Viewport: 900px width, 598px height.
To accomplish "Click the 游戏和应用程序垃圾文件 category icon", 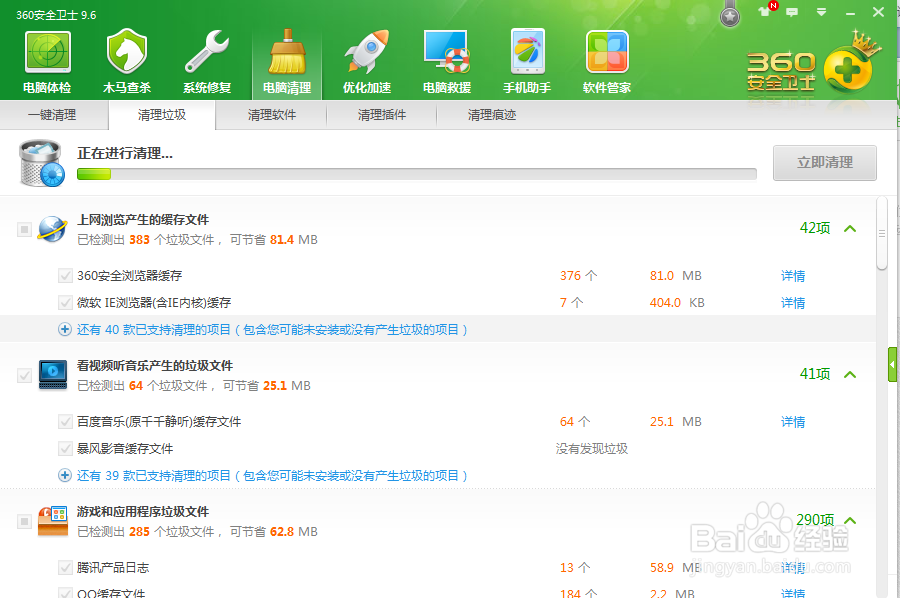I will point(53,521).
